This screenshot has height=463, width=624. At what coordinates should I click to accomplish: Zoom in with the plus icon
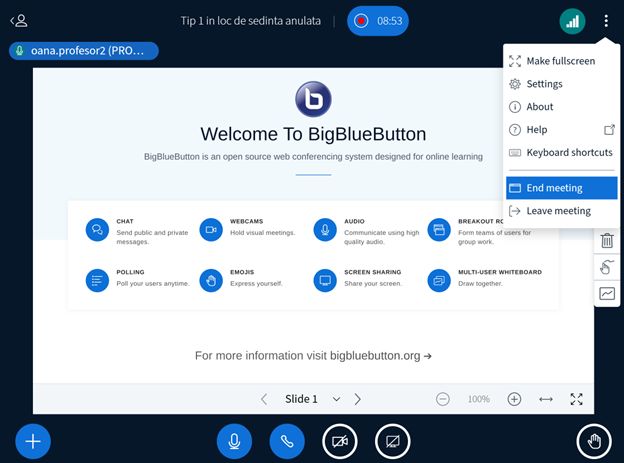514,399
